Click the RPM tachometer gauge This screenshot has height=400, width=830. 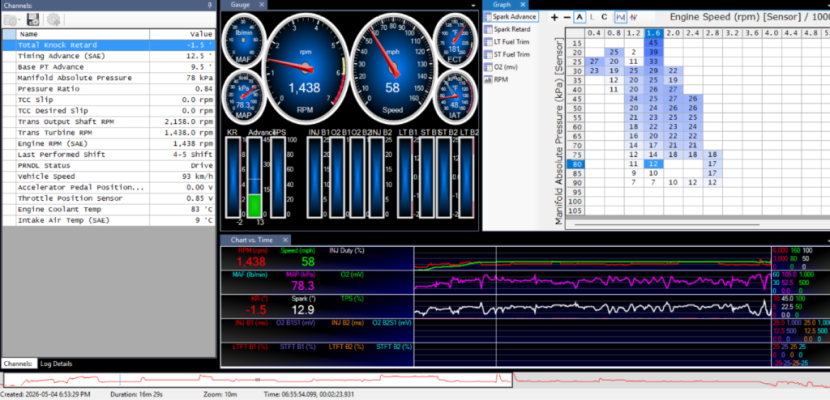coord(305,67)
